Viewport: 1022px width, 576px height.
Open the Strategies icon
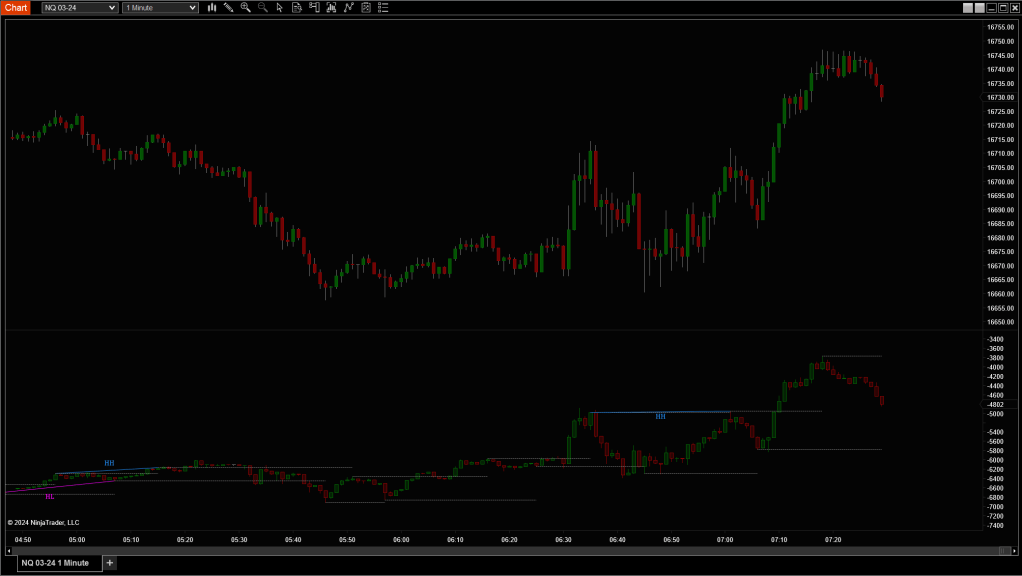pyautogui.click(x=366, y=7)
